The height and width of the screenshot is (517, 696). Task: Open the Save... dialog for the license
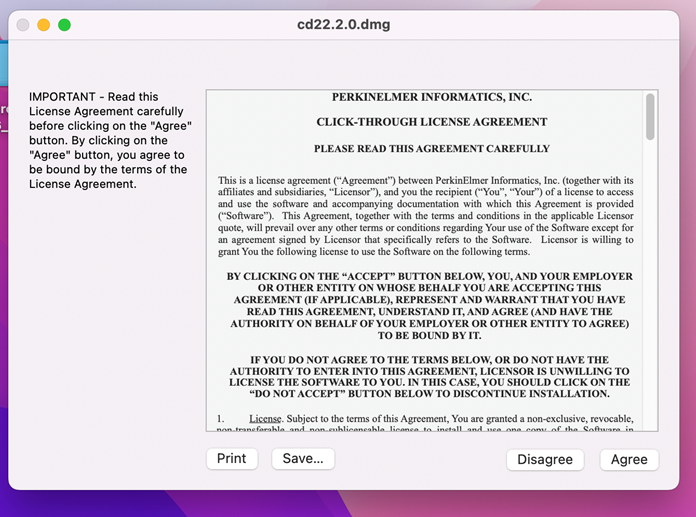(x=303, y=458)
